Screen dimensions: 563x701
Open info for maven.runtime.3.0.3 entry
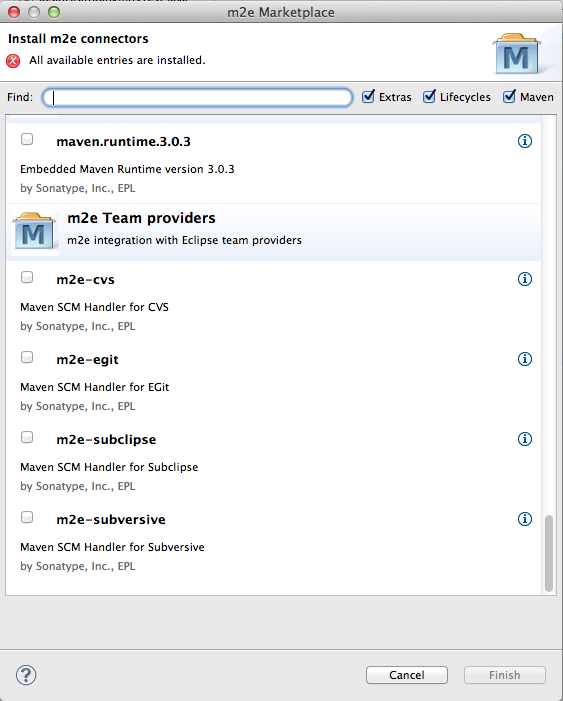coord(525,141)
